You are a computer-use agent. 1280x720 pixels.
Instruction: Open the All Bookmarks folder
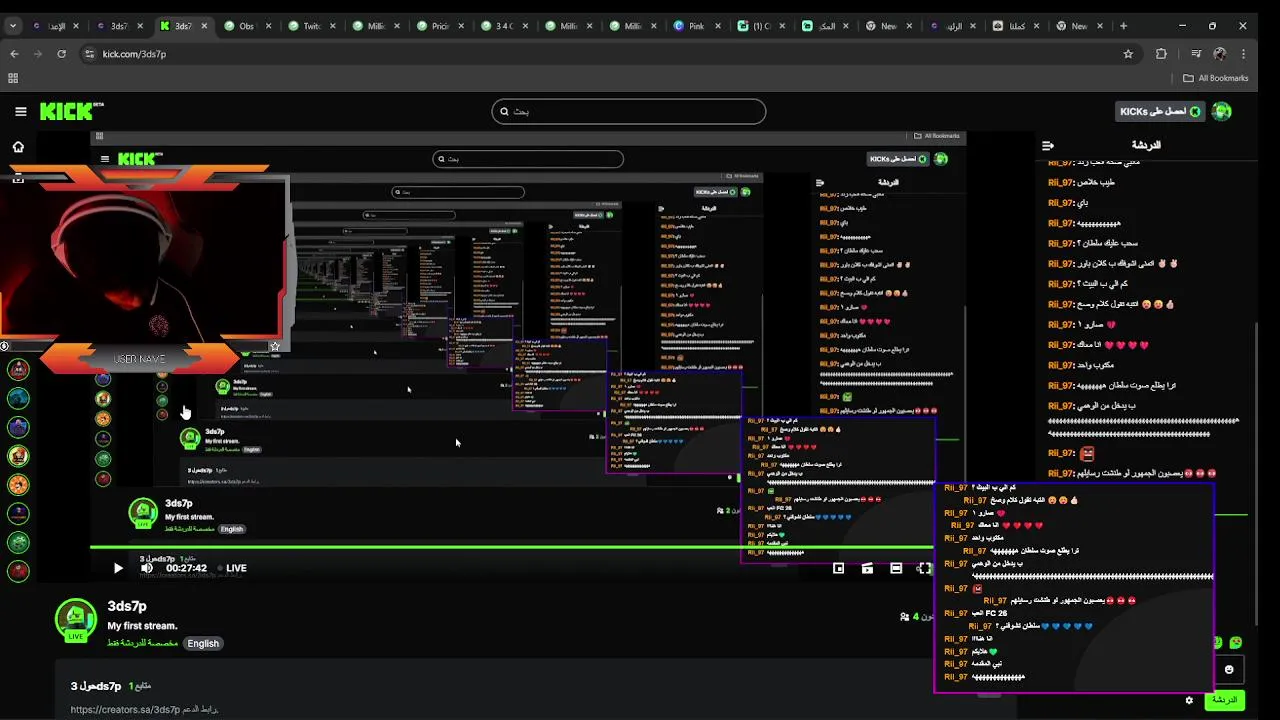pos(1216,78)
